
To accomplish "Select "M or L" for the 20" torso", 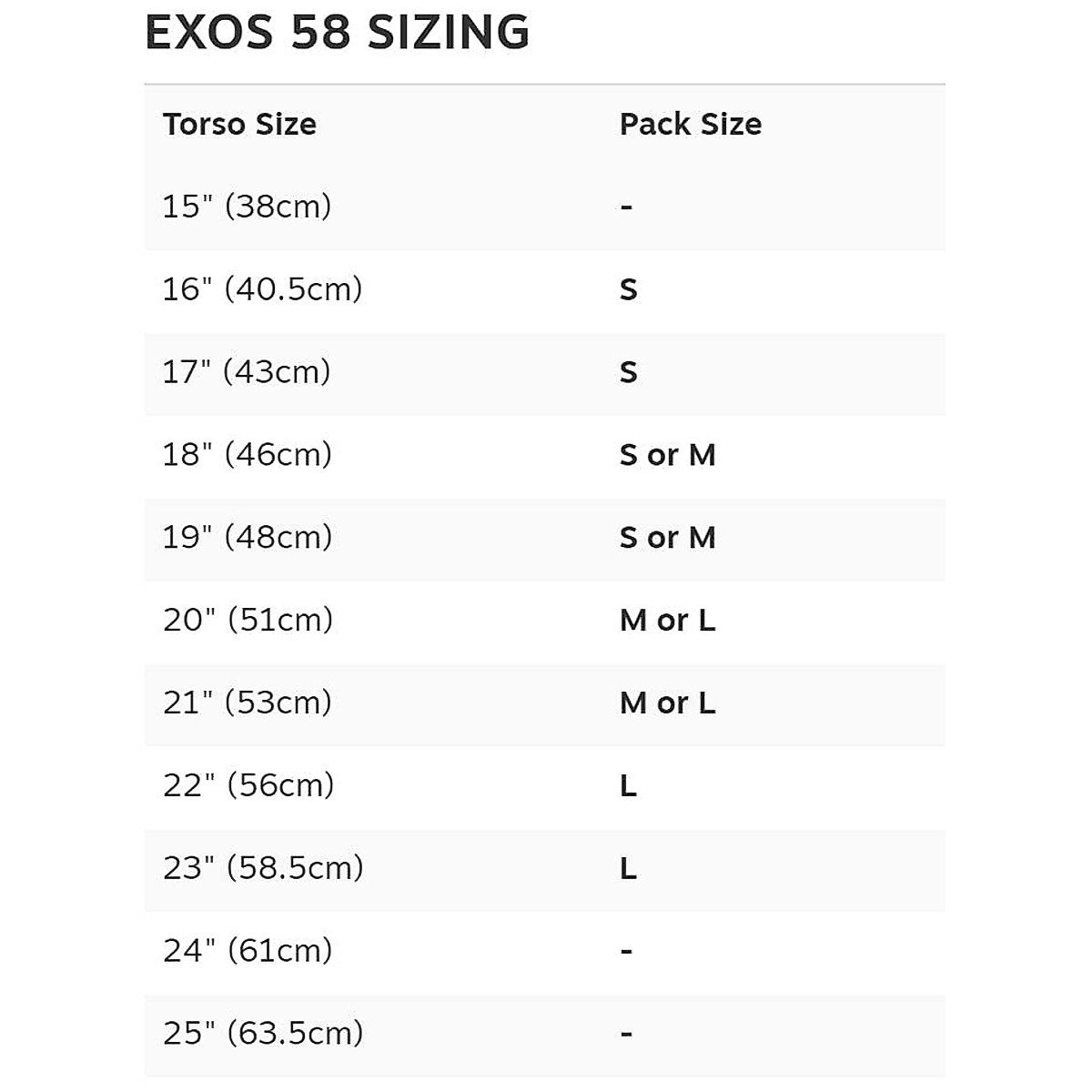I will (667, 620).
